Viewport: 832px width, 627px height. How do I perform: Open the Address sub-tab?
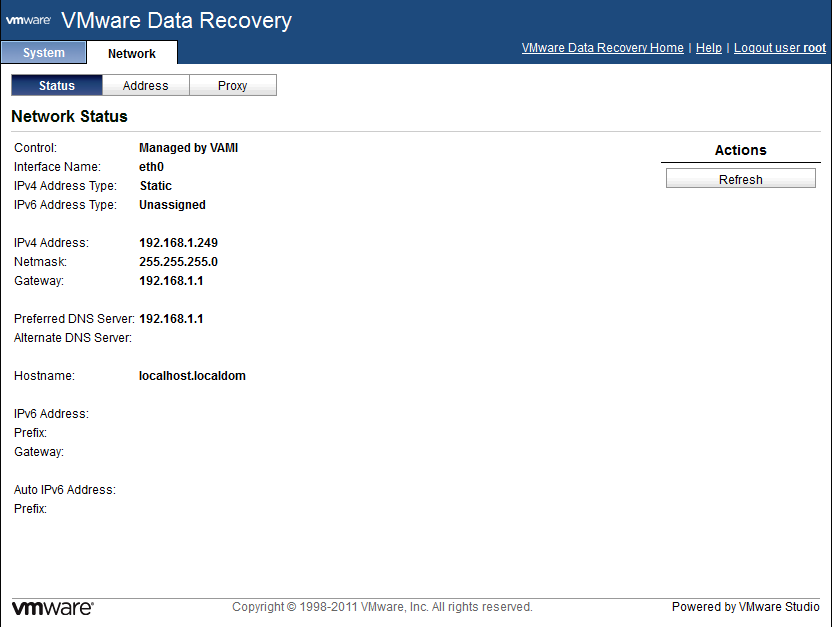point(144,85)
